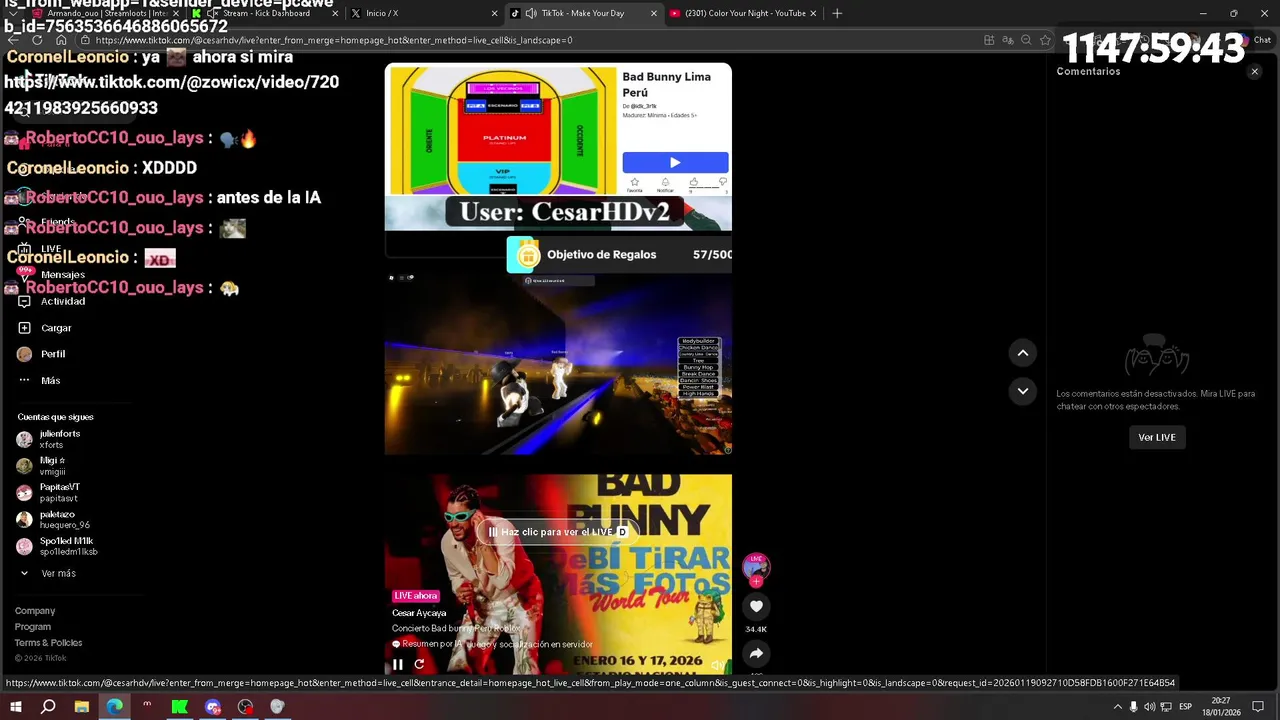The image size is (1280, 720).
Task: Click the browser home icon
Action: click(x=61, y=40)
